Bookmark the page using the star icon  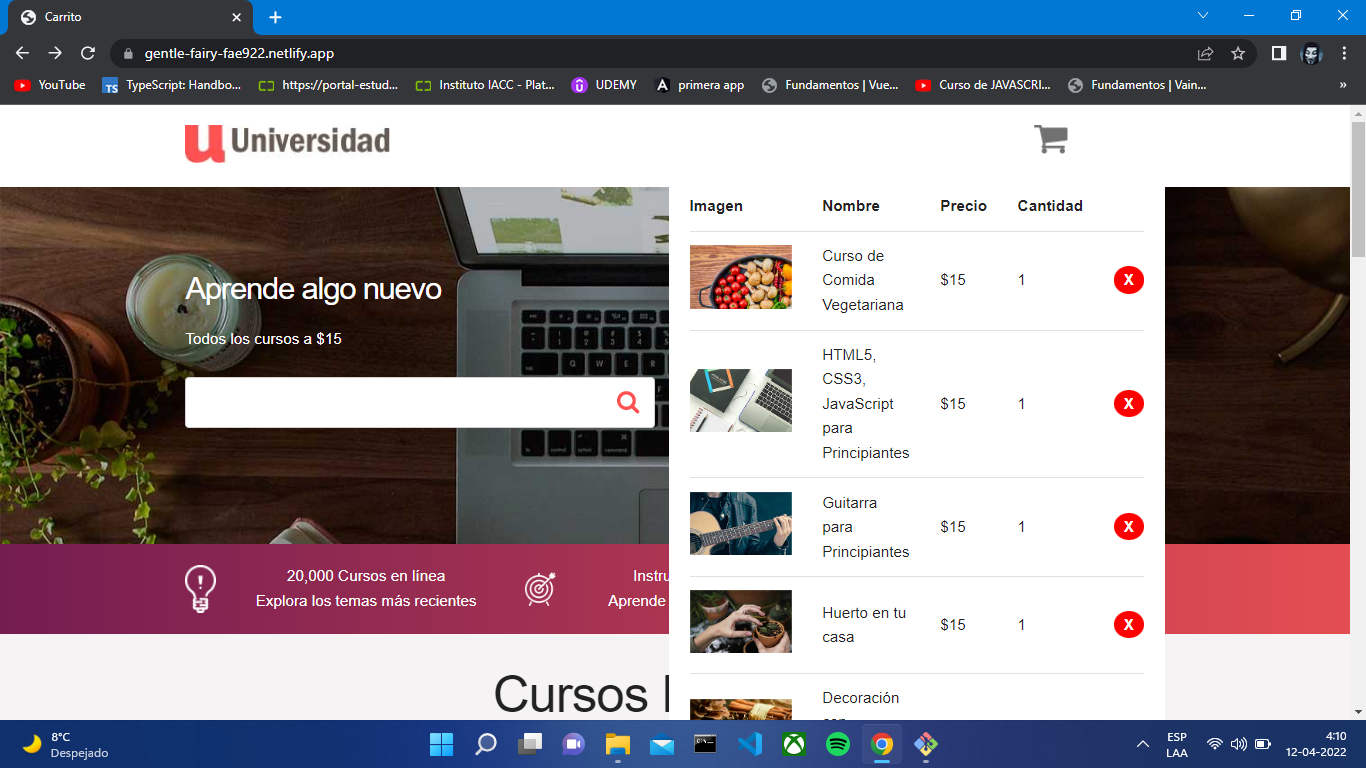[x=1239, y=53]
